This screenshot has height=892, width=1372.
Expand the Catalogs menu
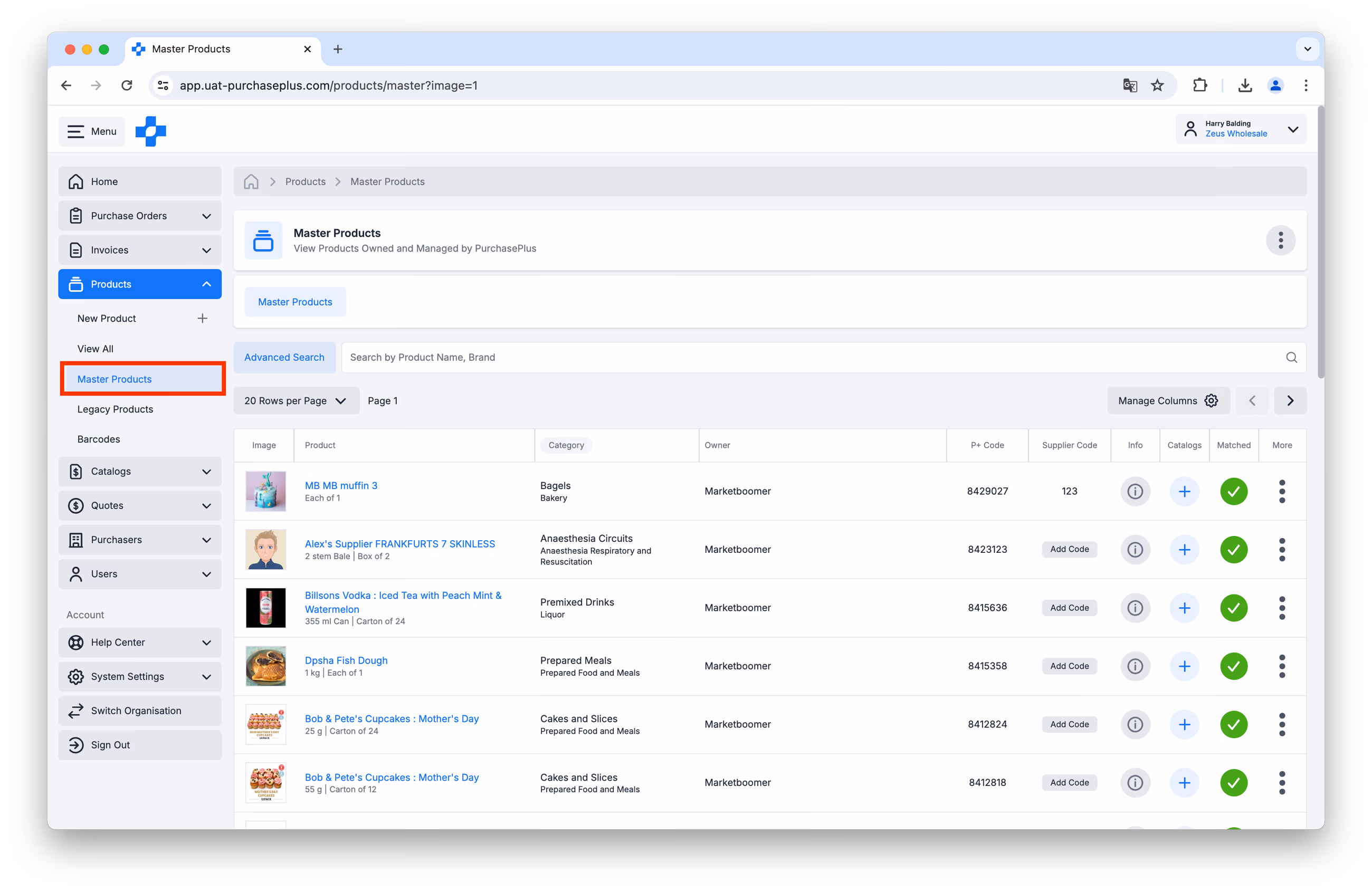[139, 472]
